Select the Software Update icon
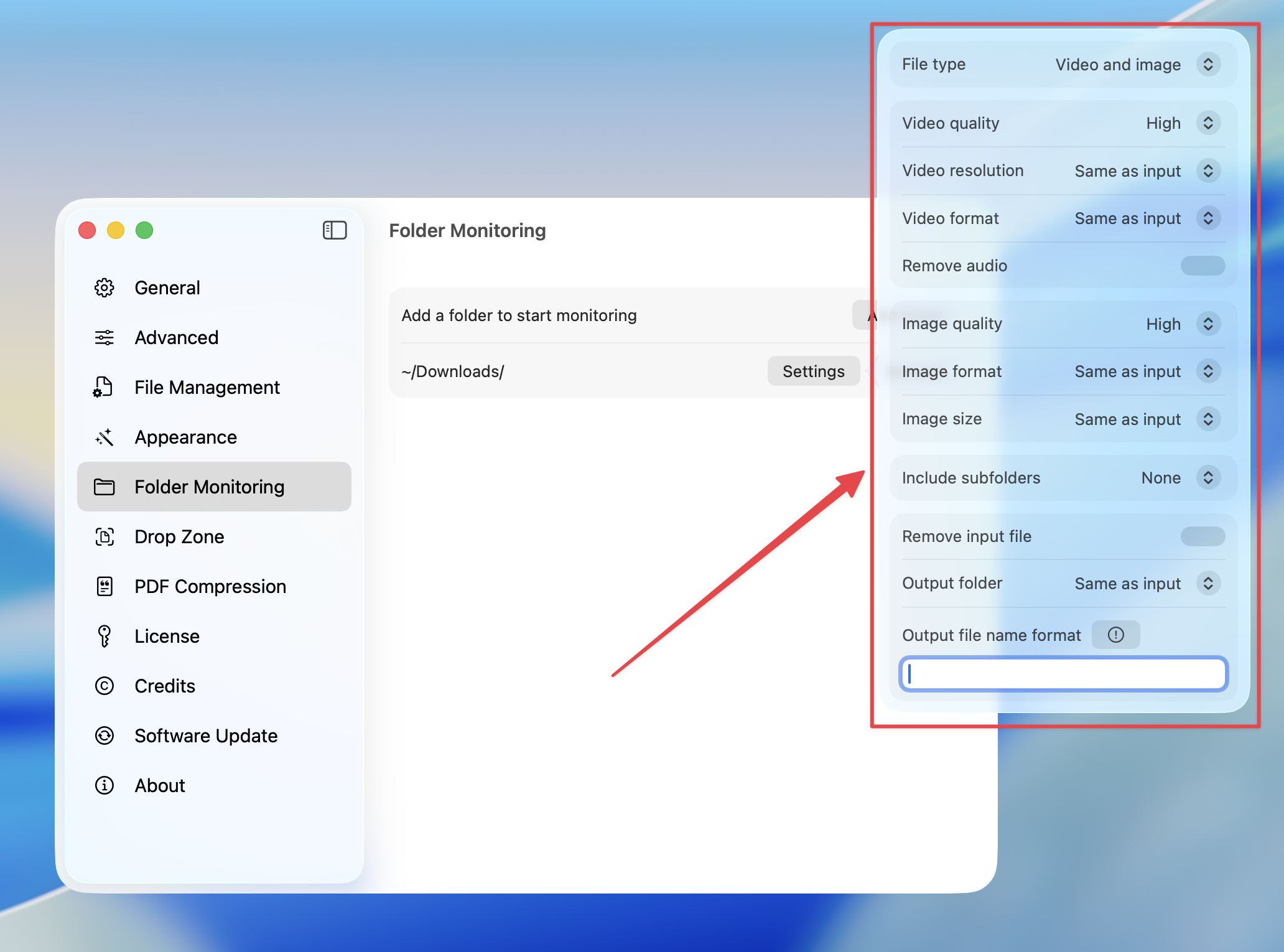The width and height of the screenshot is (1284, 952). [105, 735]
